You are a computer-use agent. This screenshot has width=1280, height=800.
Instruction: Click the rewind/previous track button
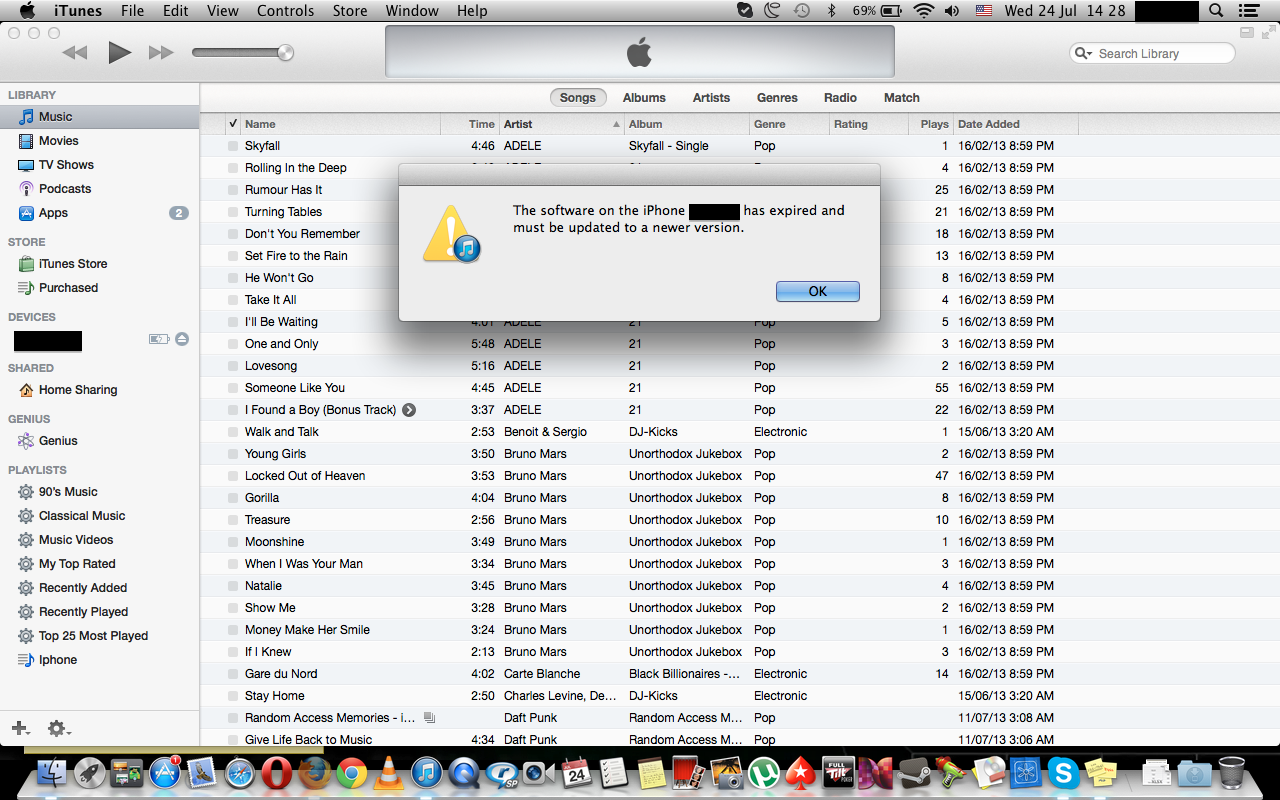point(75,53)
